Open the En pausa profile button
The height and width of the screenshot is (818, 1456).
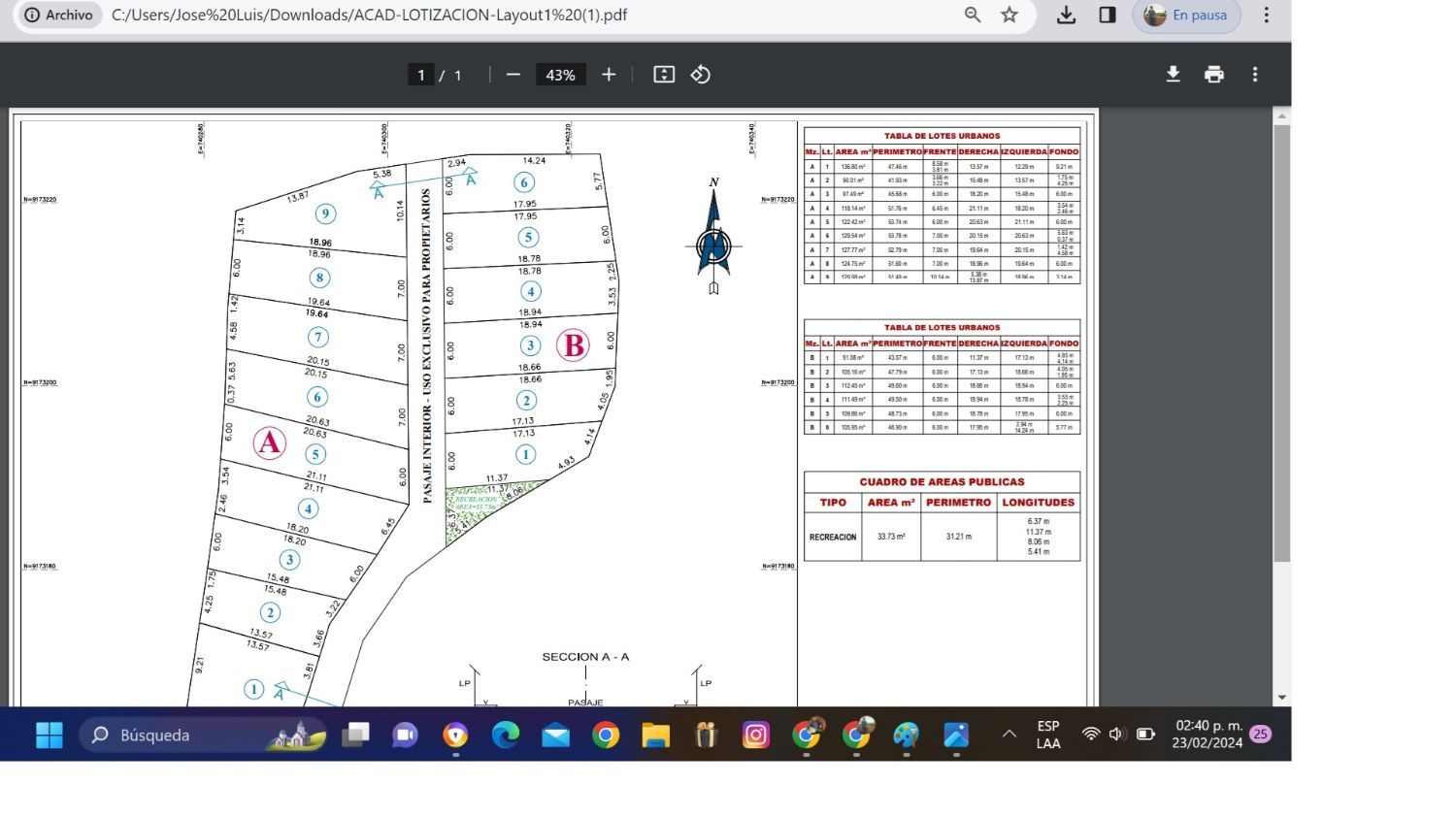coord(1186,15)
